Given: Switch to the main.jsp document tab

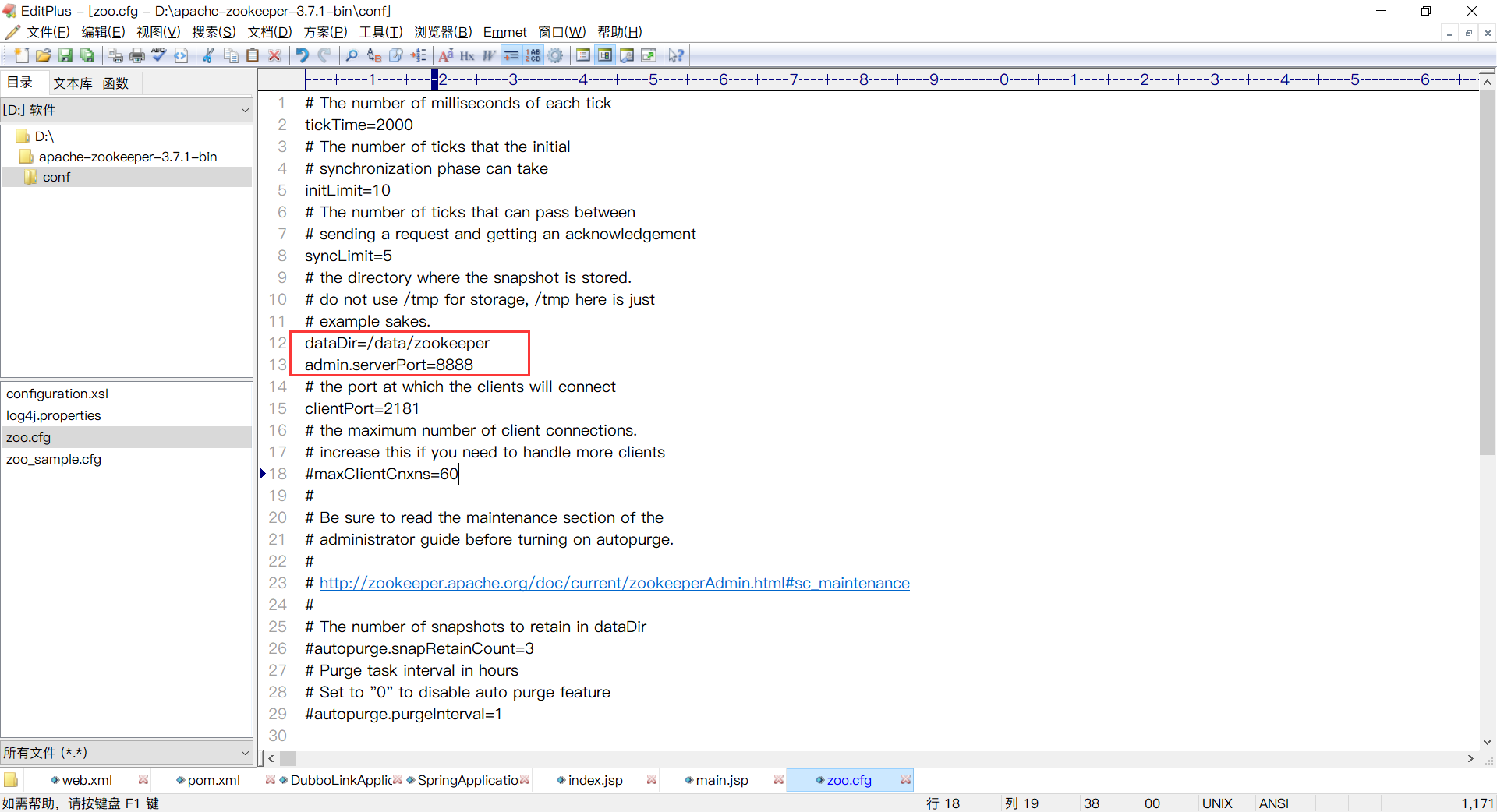Looking at the screenshot, I should [x=722, y=780].
